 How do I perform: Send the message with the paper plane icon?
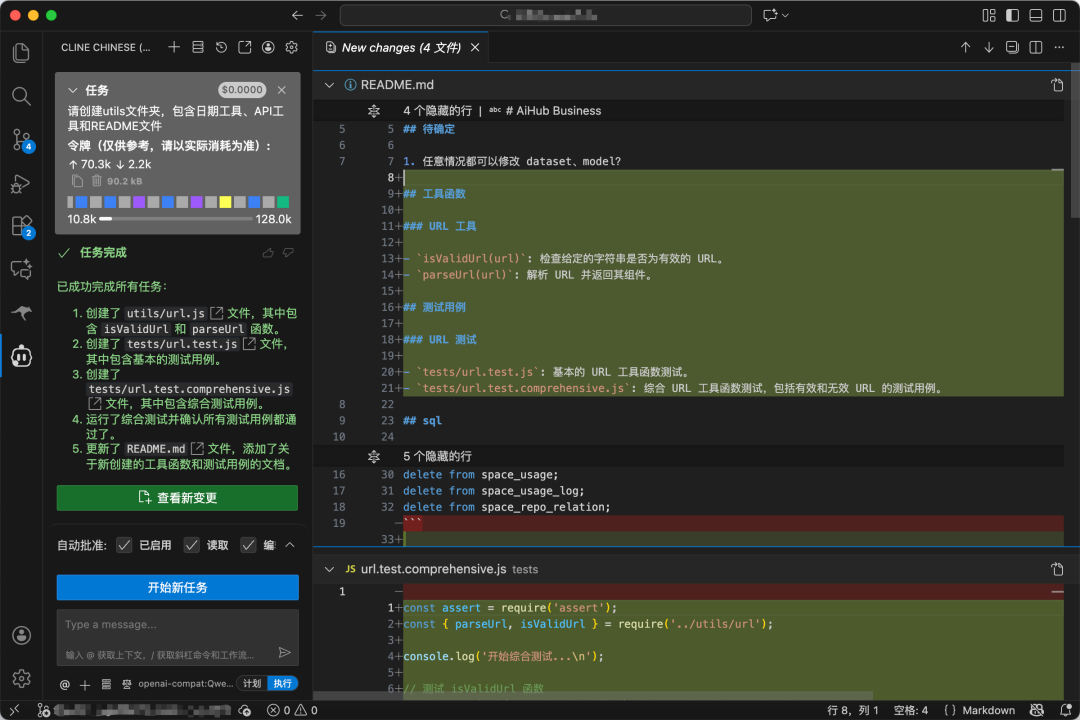(284, 652)
